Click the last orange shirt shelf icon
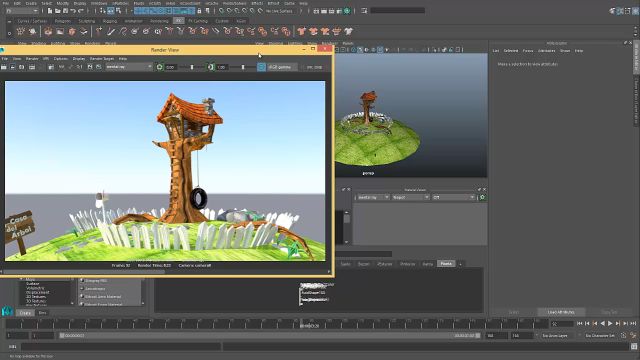The height and width of the screenshot is (360, 640). pos(336,31)
